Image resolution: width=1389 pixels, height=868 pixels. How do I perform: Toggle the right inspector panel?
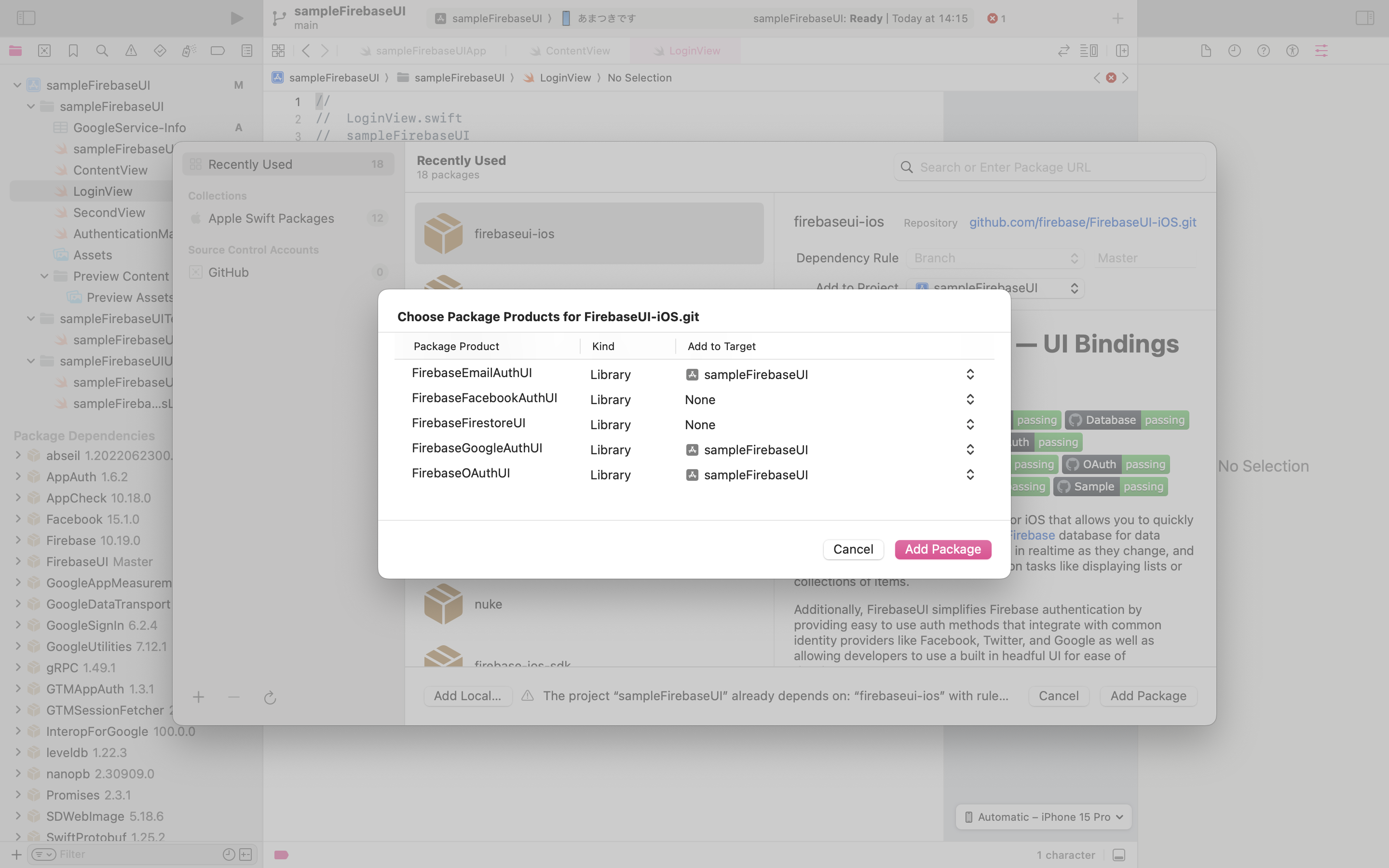click(1364, 18)
